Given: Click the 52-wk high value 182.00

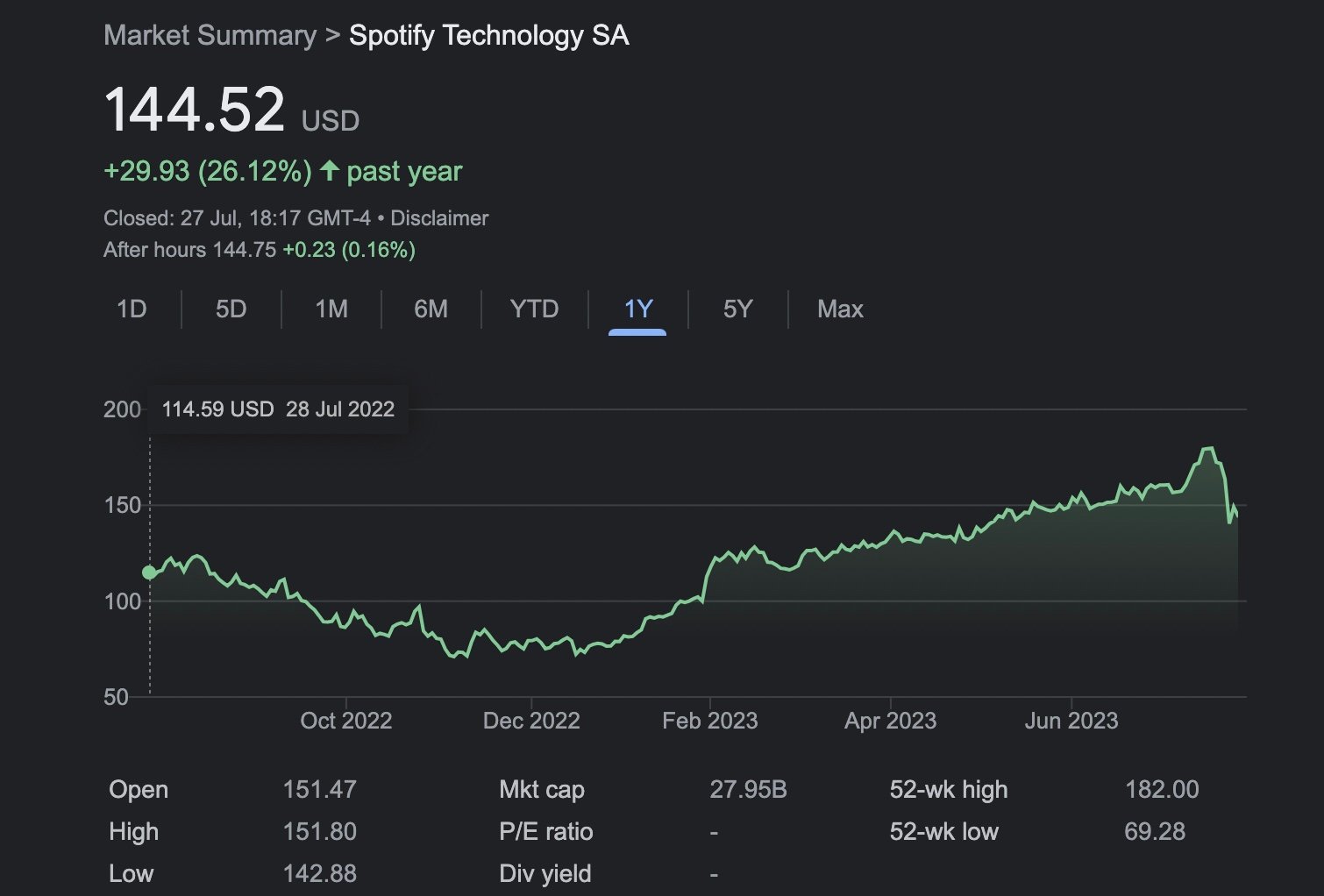Looking at the screenshot, I should point(1161,790).
